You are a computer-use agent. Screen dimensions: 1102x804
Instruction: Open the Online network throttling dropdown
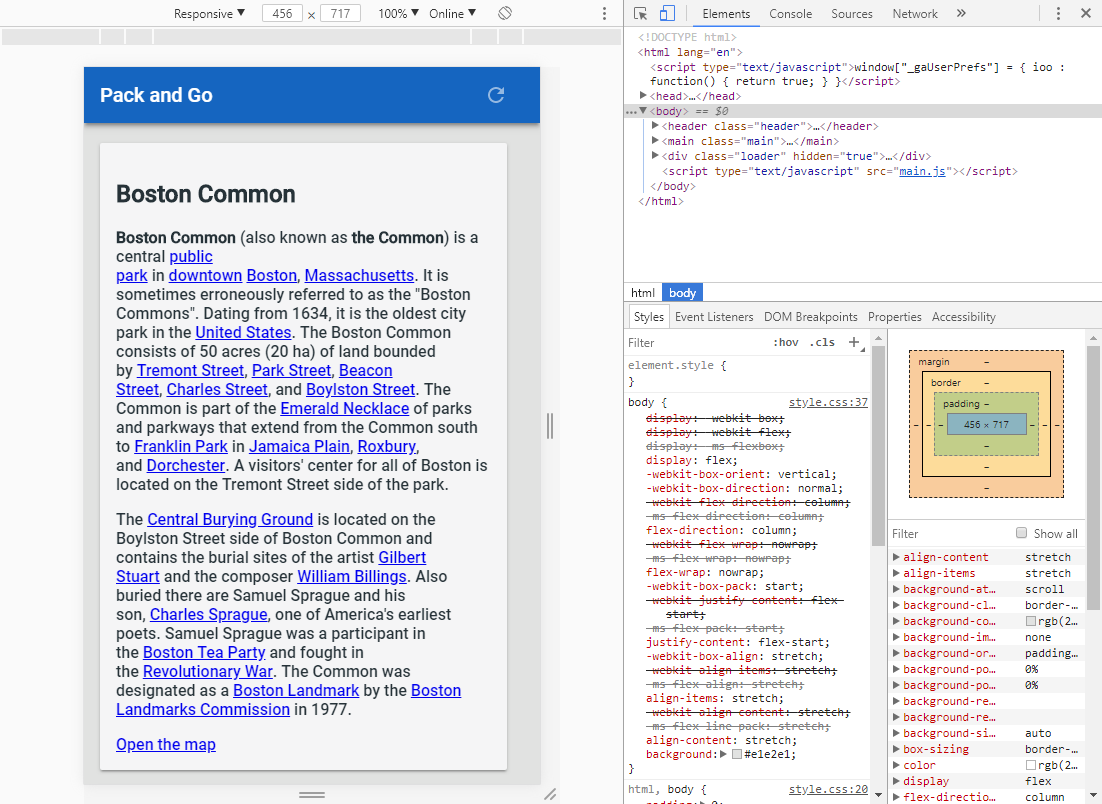tap(452, 13)
